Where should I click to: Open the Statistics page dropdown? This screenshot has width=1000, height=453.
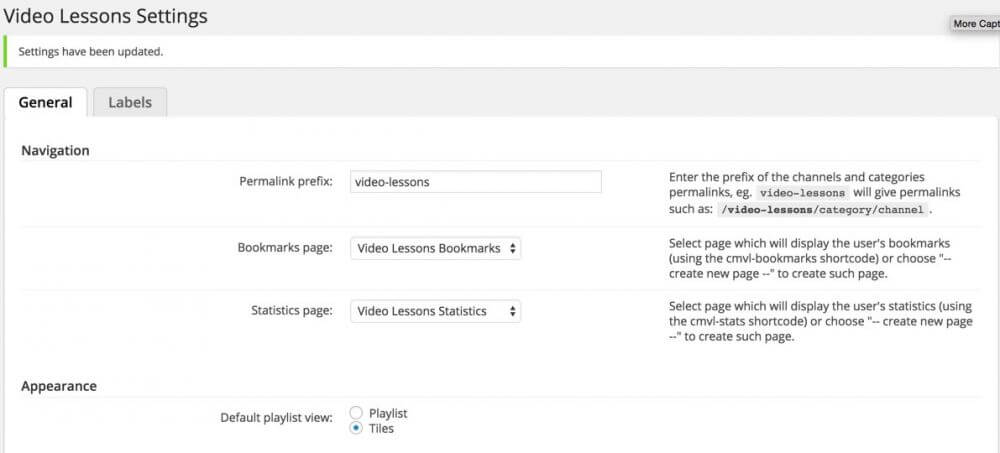point(436,311)
